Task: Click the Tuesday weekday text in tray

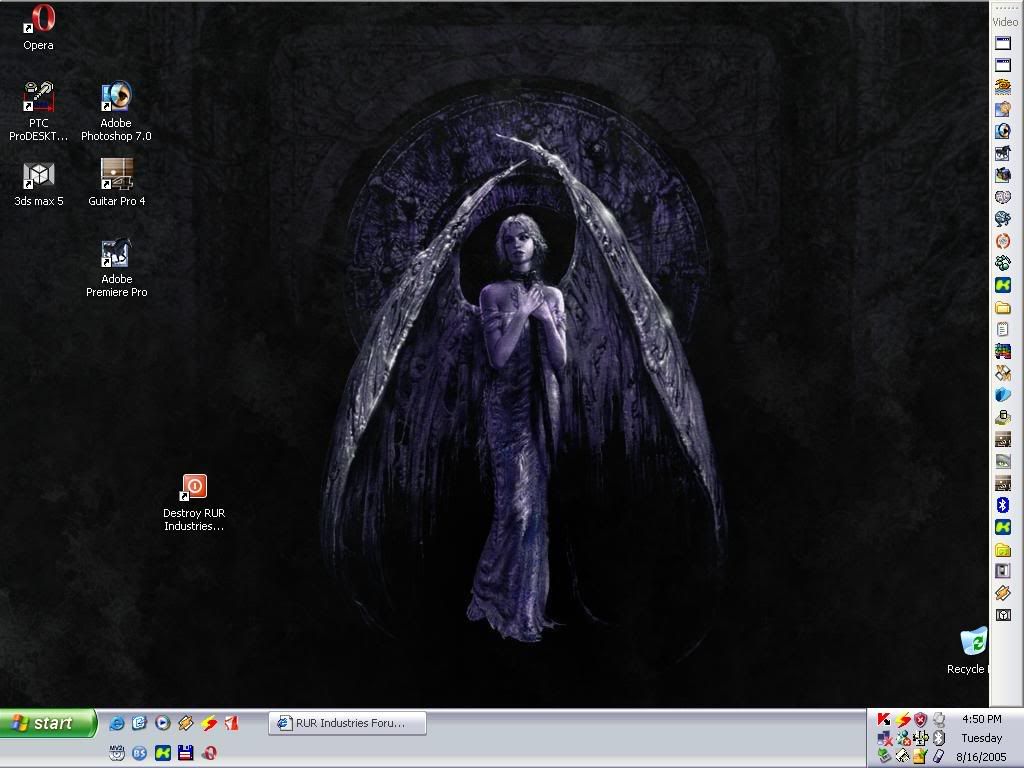Action: (982, 738)
